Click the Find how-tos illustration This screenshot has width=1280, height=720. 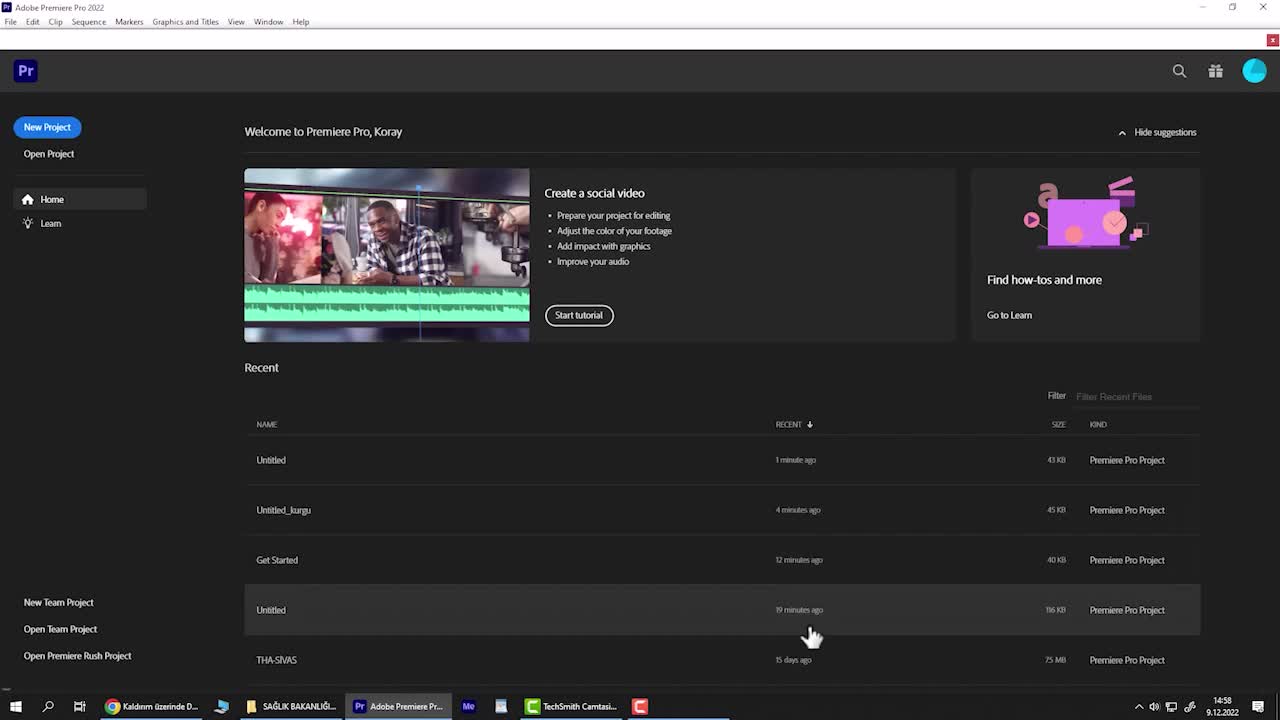[x=1085, y=213]
